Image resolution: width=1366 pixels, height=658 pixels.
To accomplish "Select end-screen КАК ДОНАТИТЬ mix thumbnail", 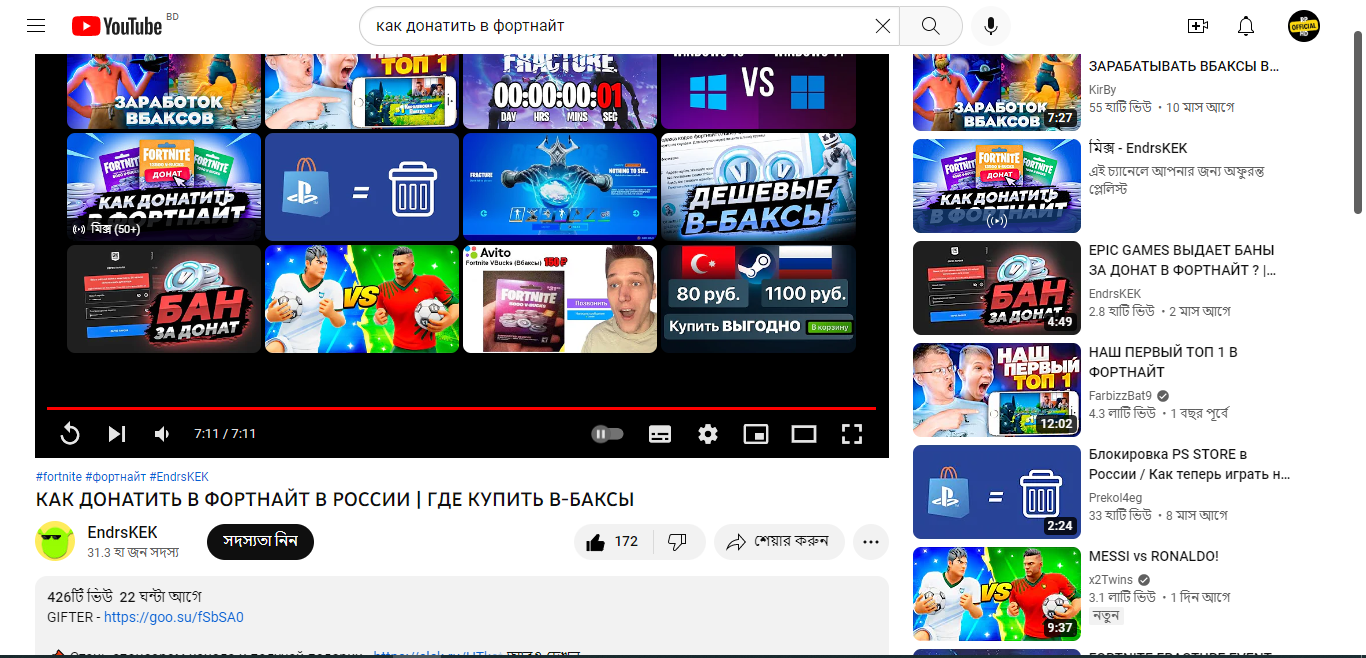I will pyautogui.click(x=164, y=187).
